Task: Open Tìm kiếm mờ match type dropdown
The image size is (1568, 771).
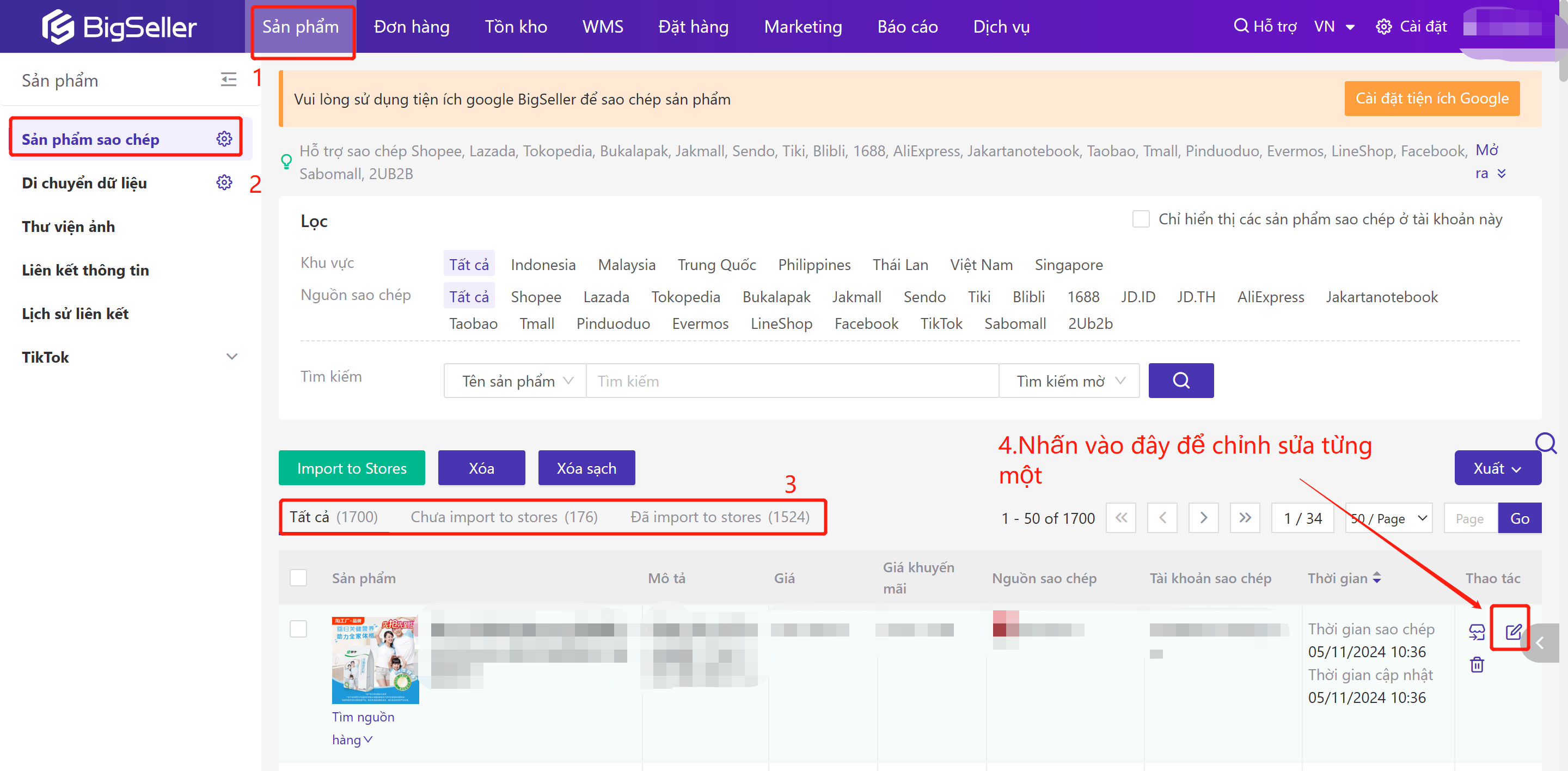Action: (1069, 381)
